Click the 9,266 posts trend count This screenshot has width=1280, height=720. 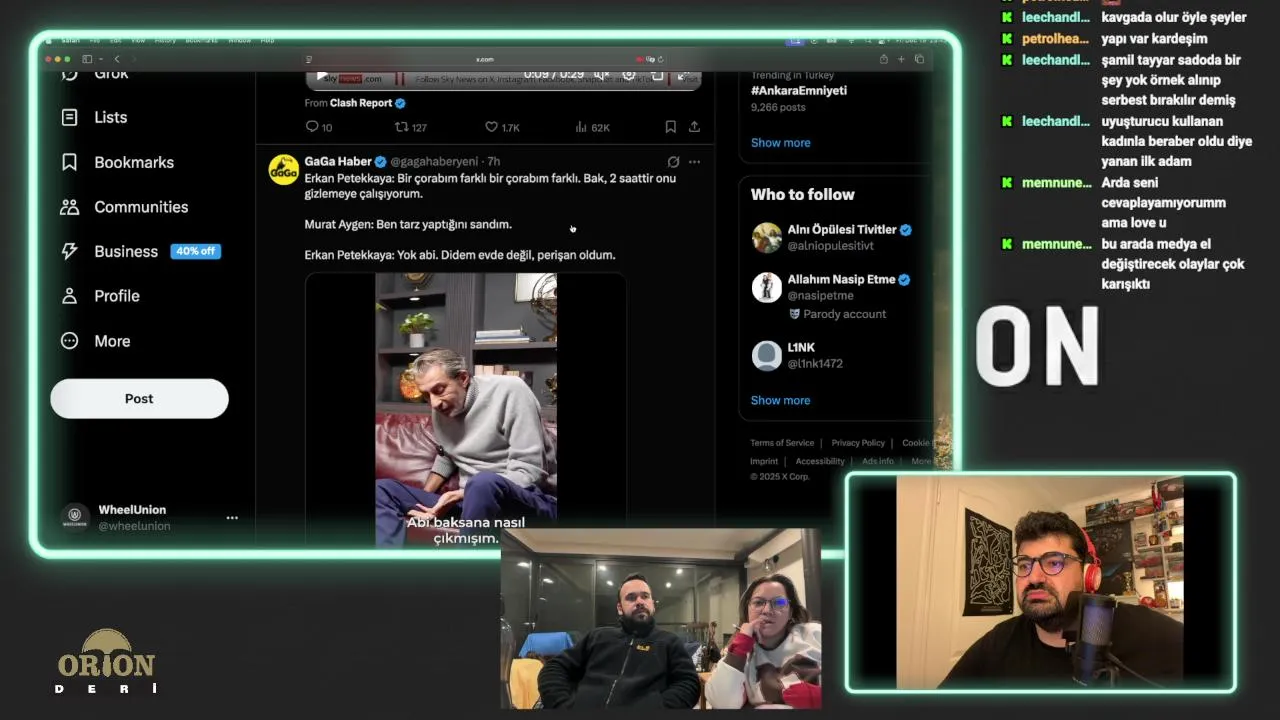click(x=778, y=107)
